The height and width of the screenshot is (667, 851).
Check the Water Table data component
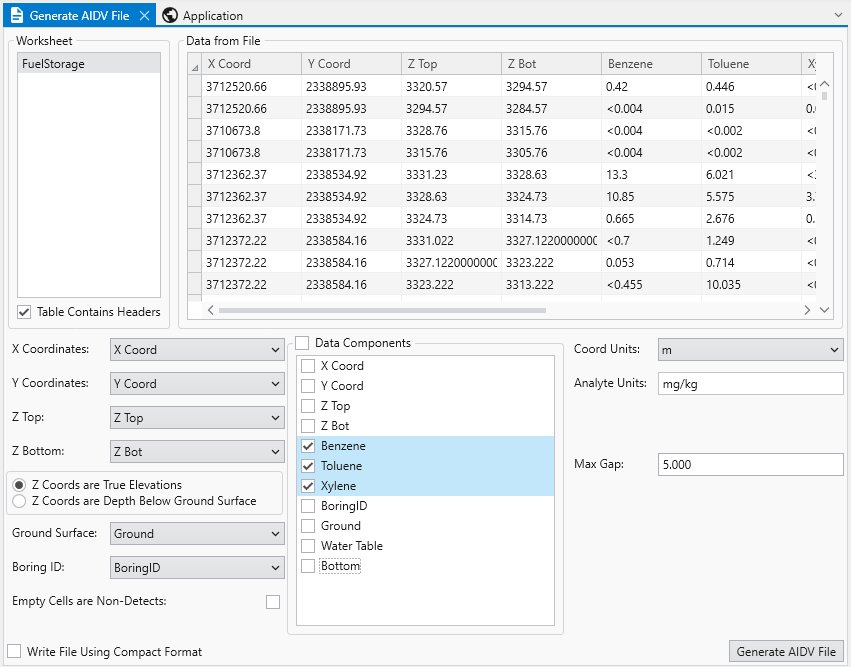[x=308, y=546]
